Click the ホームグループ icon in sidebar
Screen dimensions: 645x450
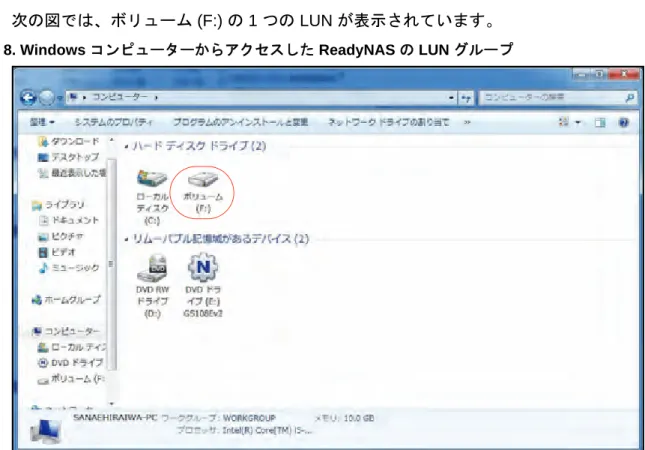[37, 300]
